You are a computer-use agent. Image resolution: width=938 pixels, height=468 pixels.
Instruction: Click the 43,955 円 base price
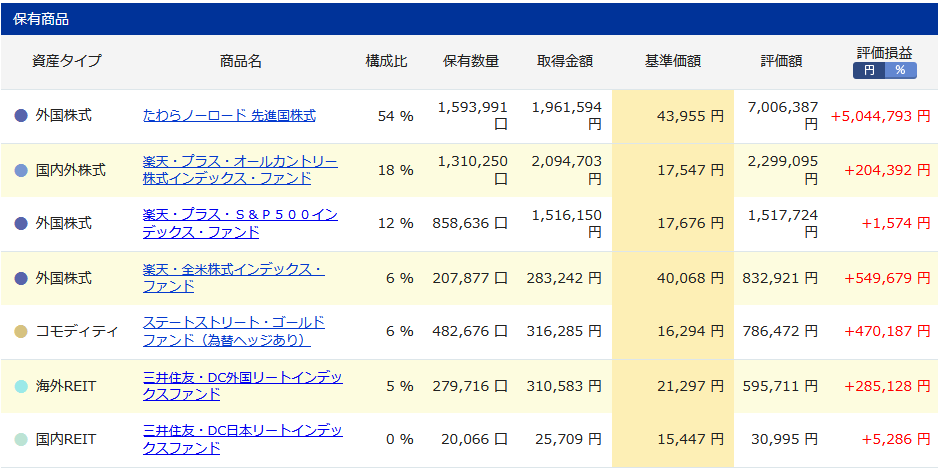691,116
